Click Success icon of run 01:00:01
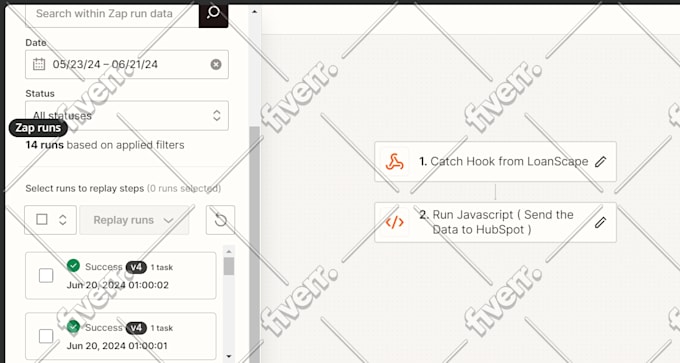 coord(73,326)
